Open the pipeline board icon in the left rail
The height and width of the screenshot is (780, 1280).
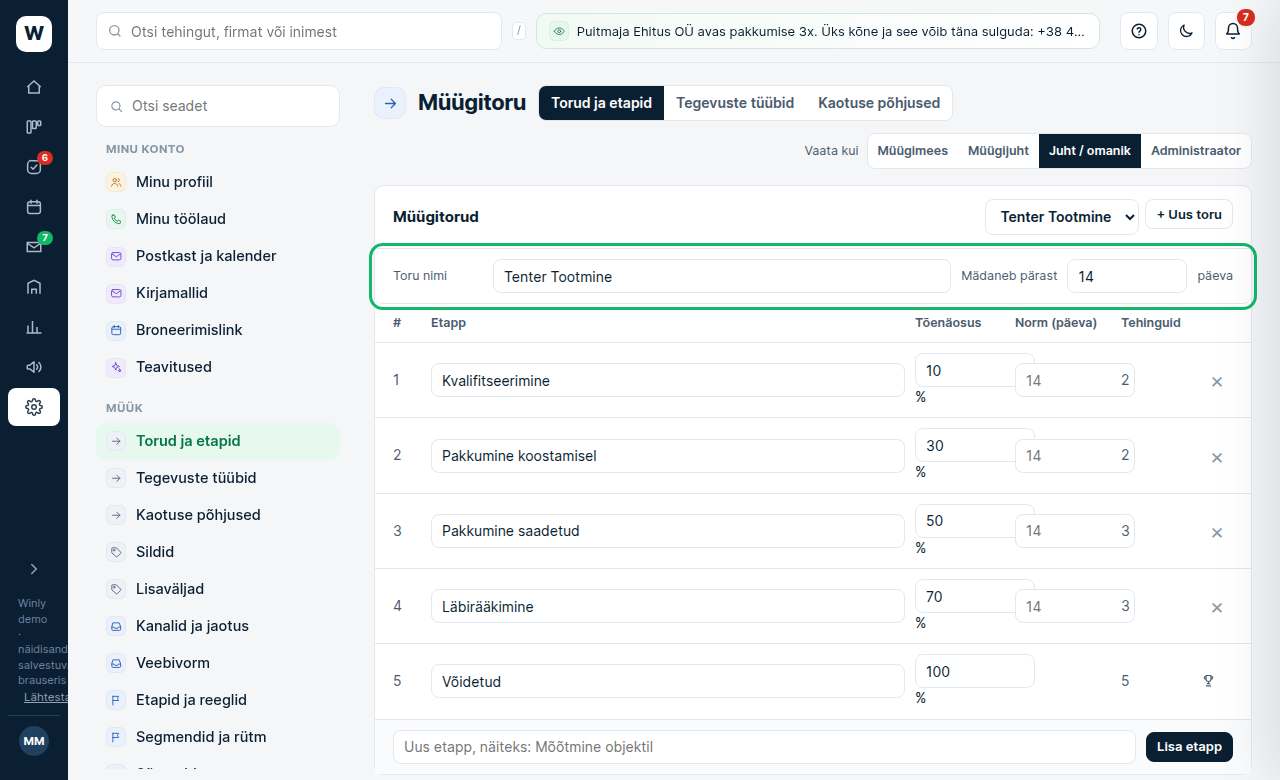tap(34, 127)
